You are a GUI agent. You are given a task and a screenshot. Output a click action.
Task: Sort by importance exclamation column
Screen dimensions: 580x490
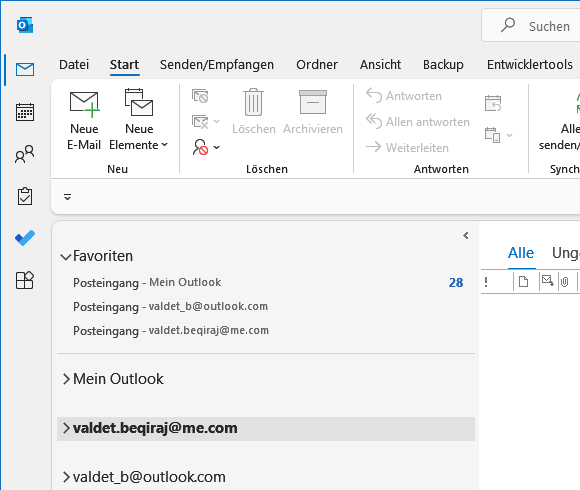[x=486, y=282]
